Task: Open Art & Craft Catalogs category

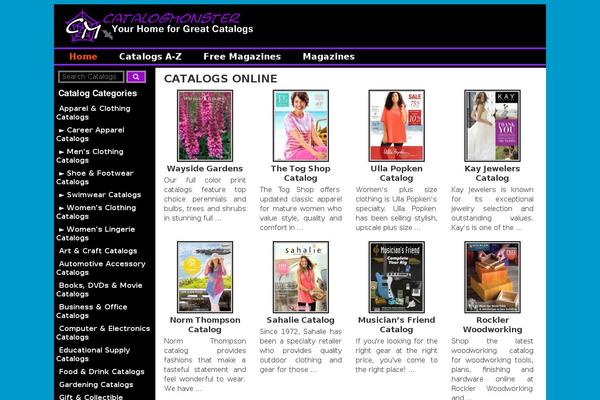Action: tap(98, 251)
